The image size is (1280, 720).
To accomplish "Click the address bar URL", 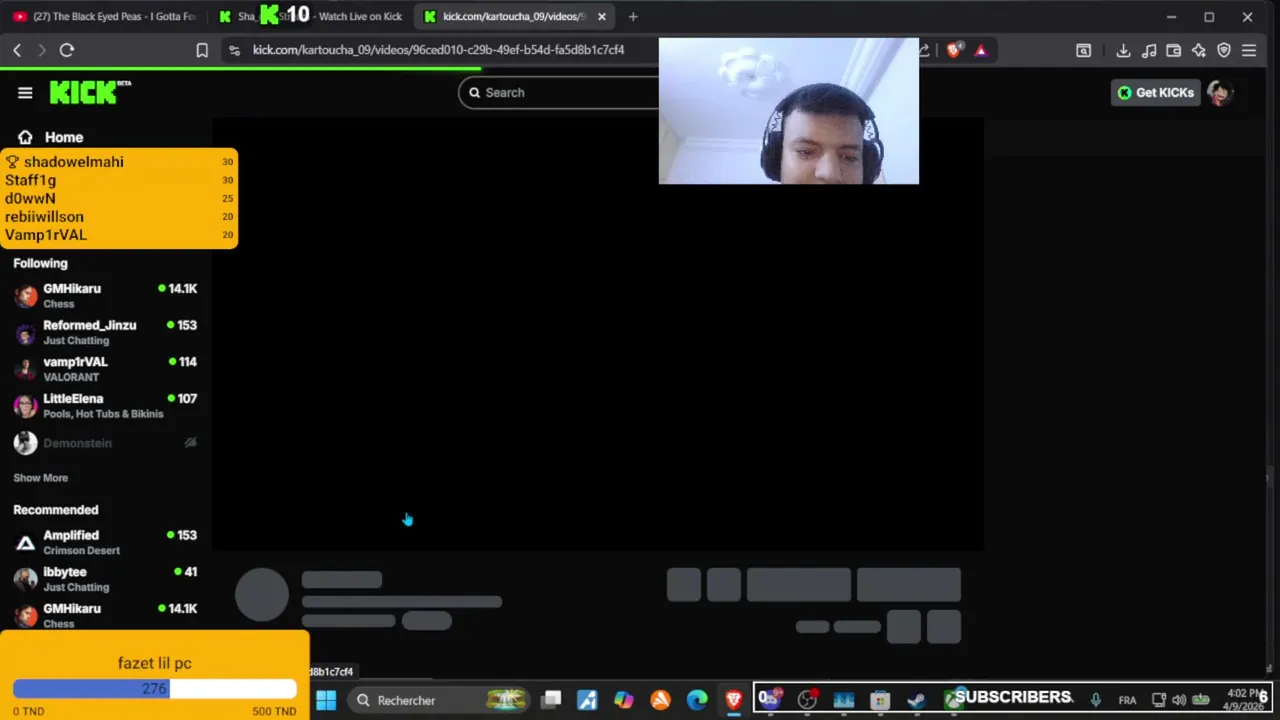I will (x=438, y=50).
